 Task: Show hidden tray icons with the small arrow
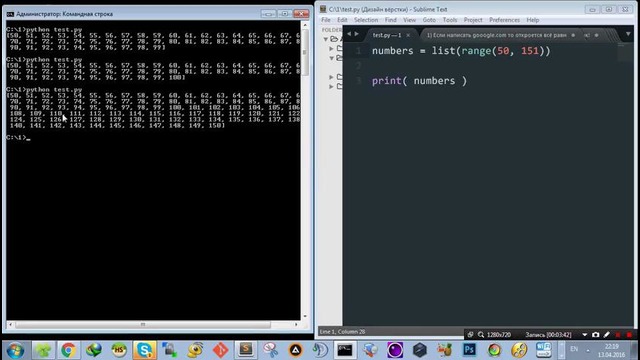point(588,351)
